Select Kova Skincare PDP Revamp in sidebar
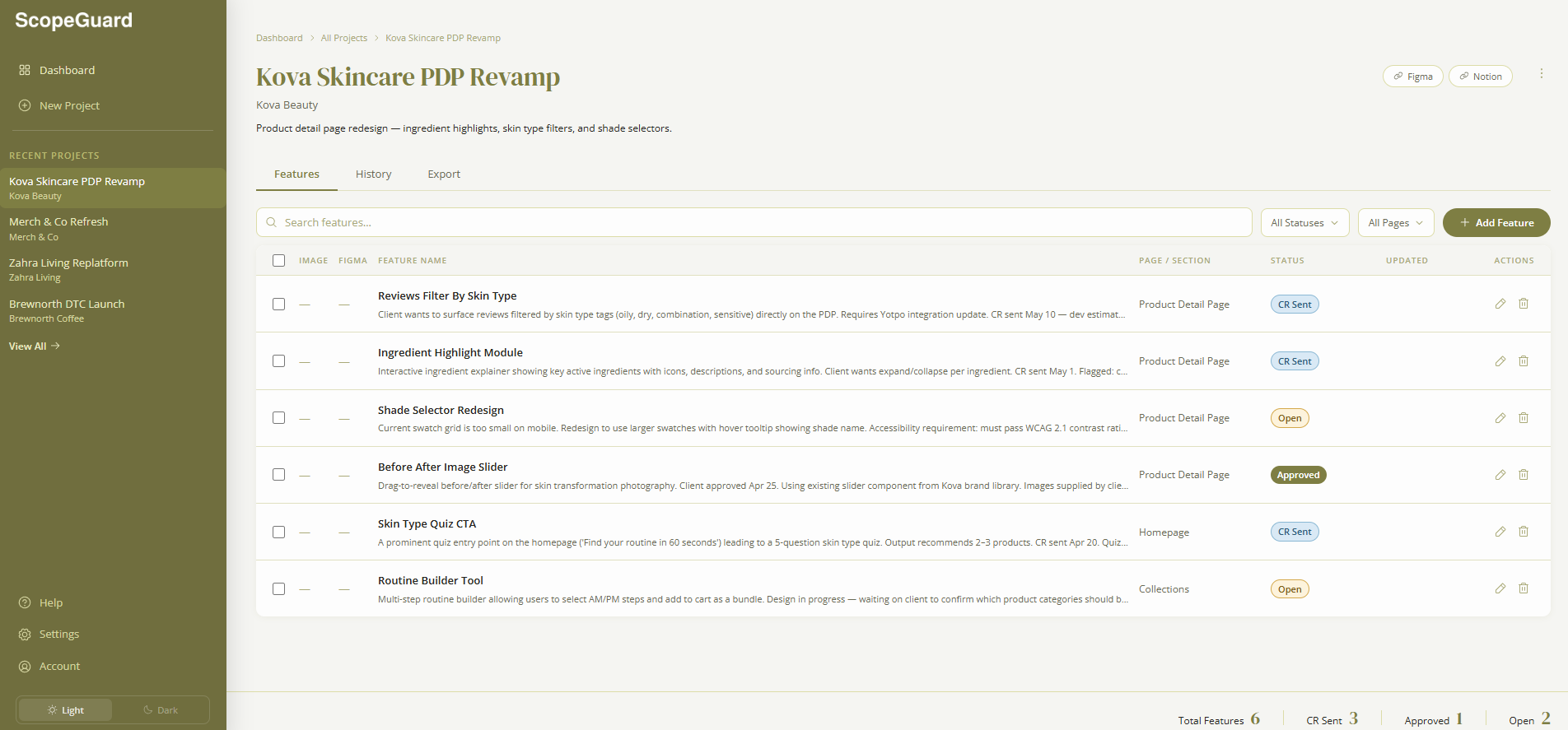Image resolution: width=1568 pixels, height=730 pixels. tap(113, 188)
